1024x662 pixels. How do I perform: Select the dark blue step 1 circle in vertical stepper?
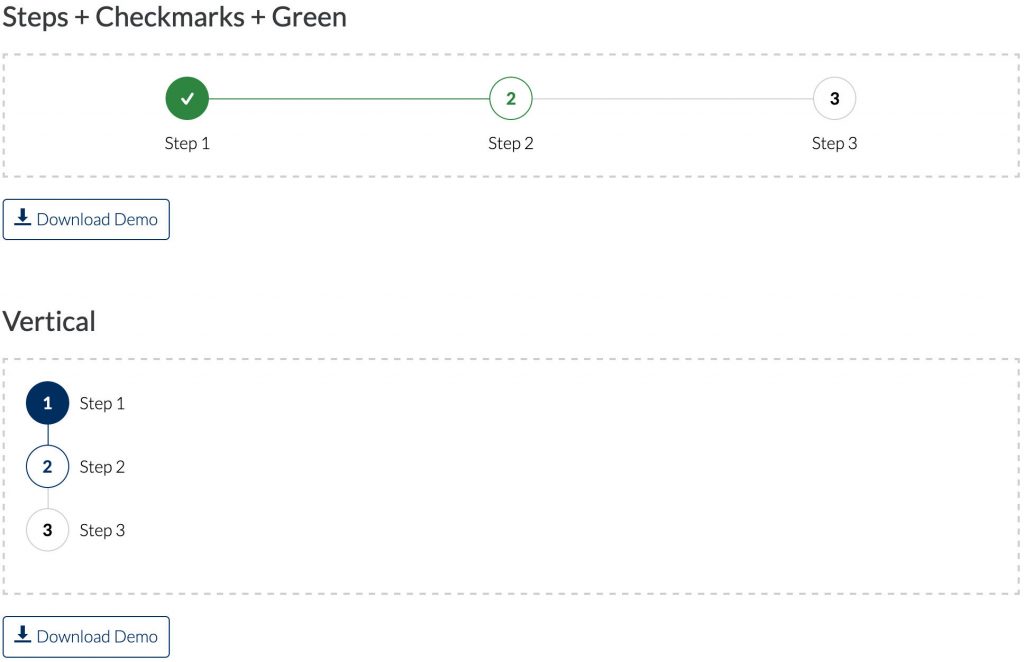click(47, 404)
